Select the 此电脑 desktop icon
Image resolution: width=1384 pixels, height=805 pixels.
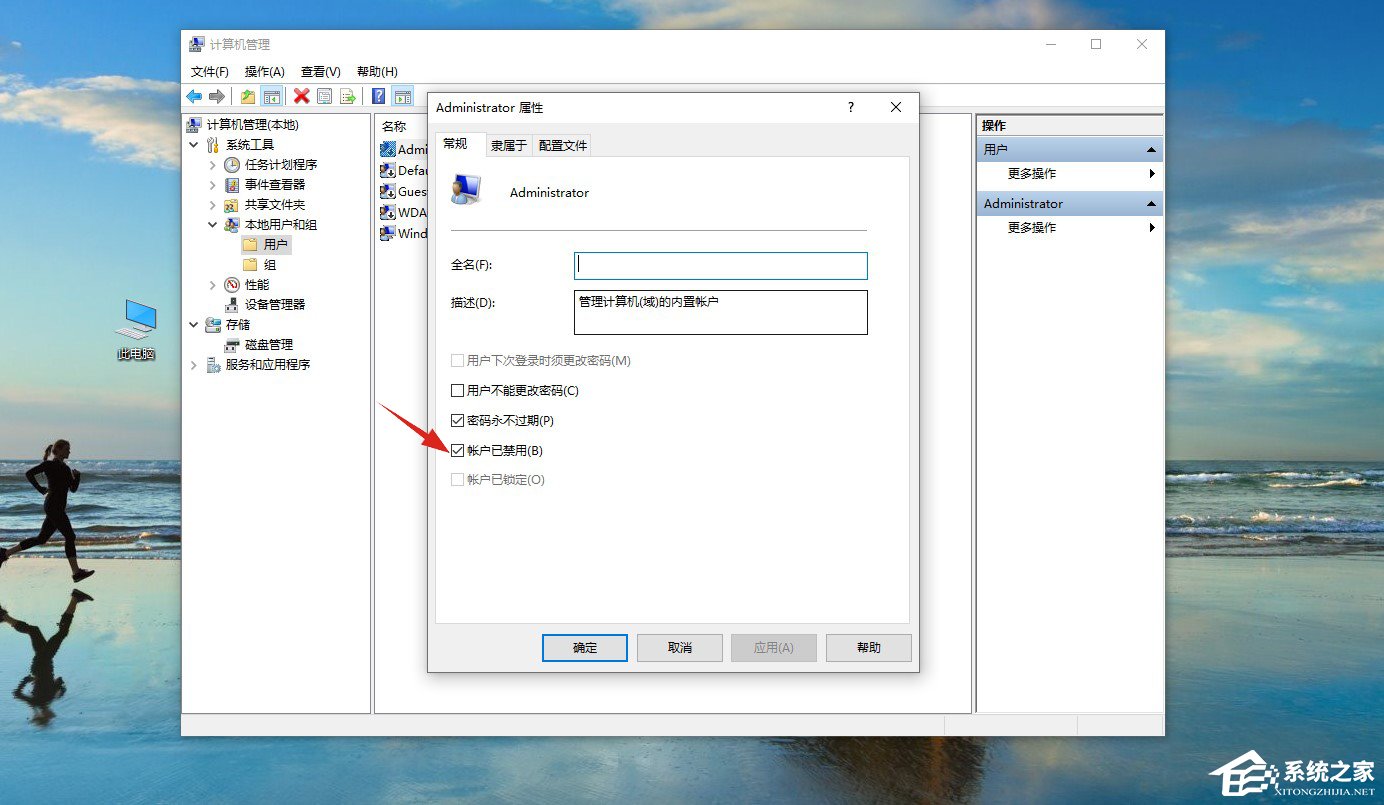tap(136, 330)
